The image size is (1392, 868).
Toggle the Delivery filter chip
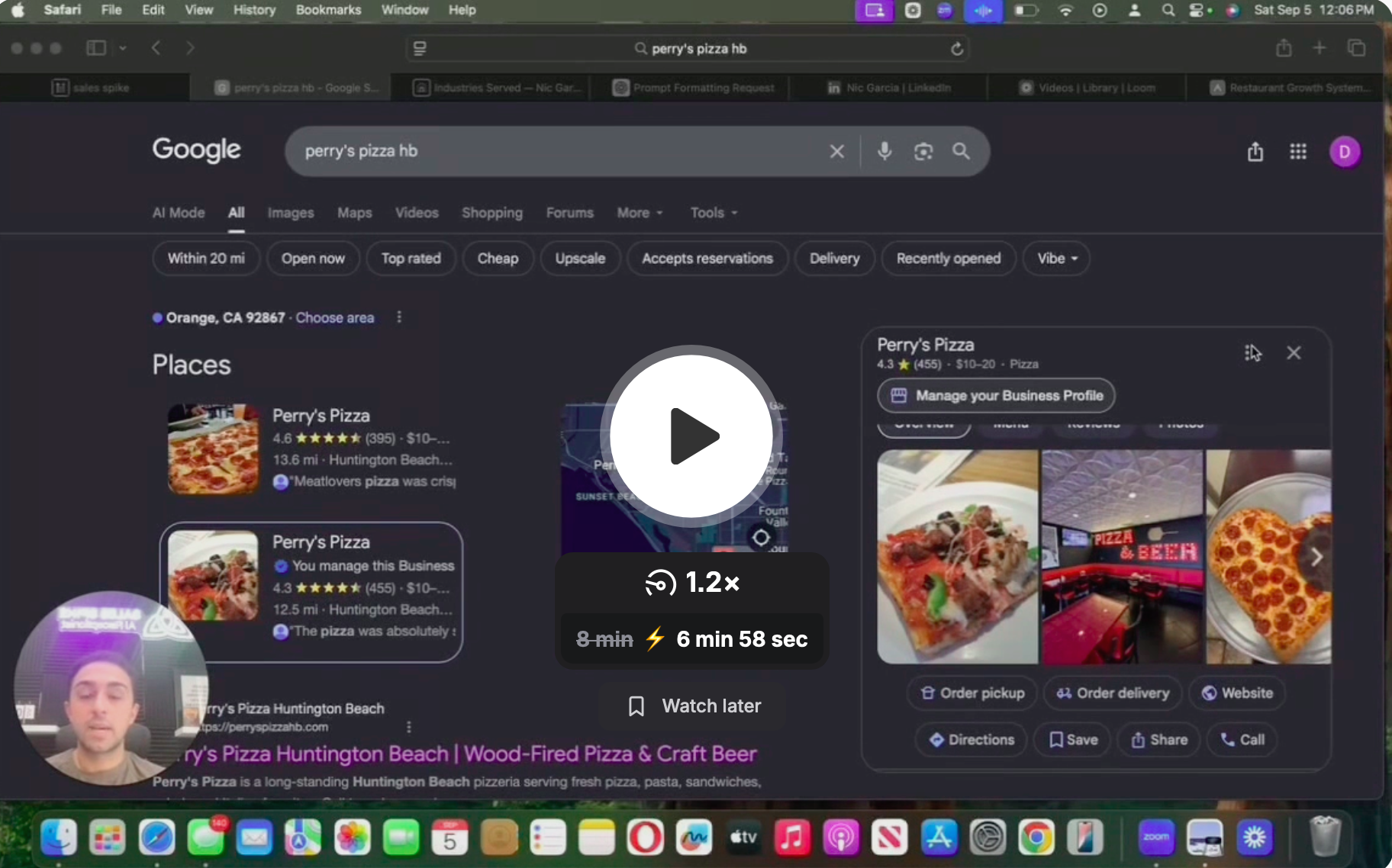pyautogui.click(x=834, y=259)
